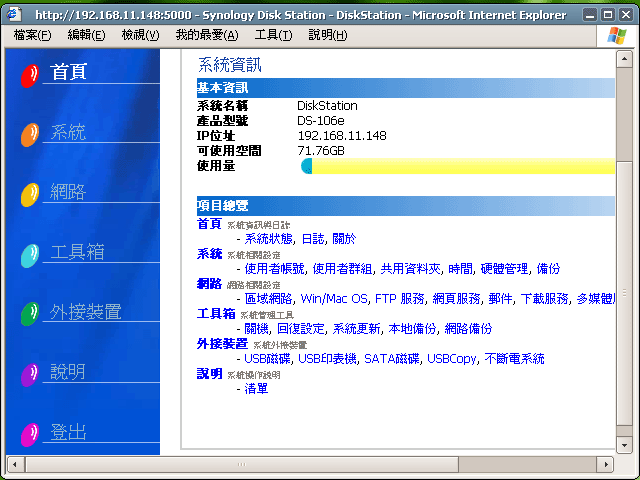Open the 關於 link
Viewport: 640px width, 480px height.
344,239
